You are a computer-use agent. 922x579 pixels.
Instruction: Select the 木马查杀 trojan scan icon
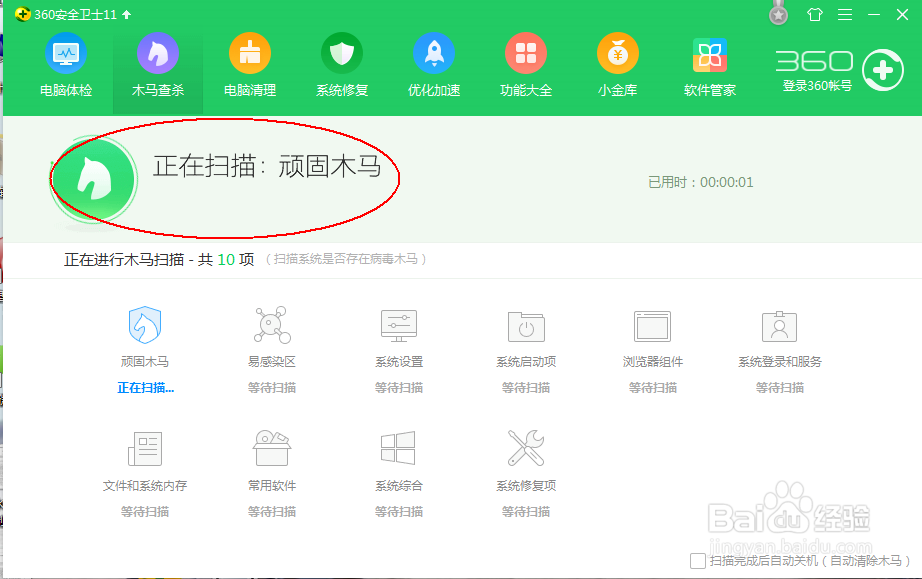(x=158, y=53)
